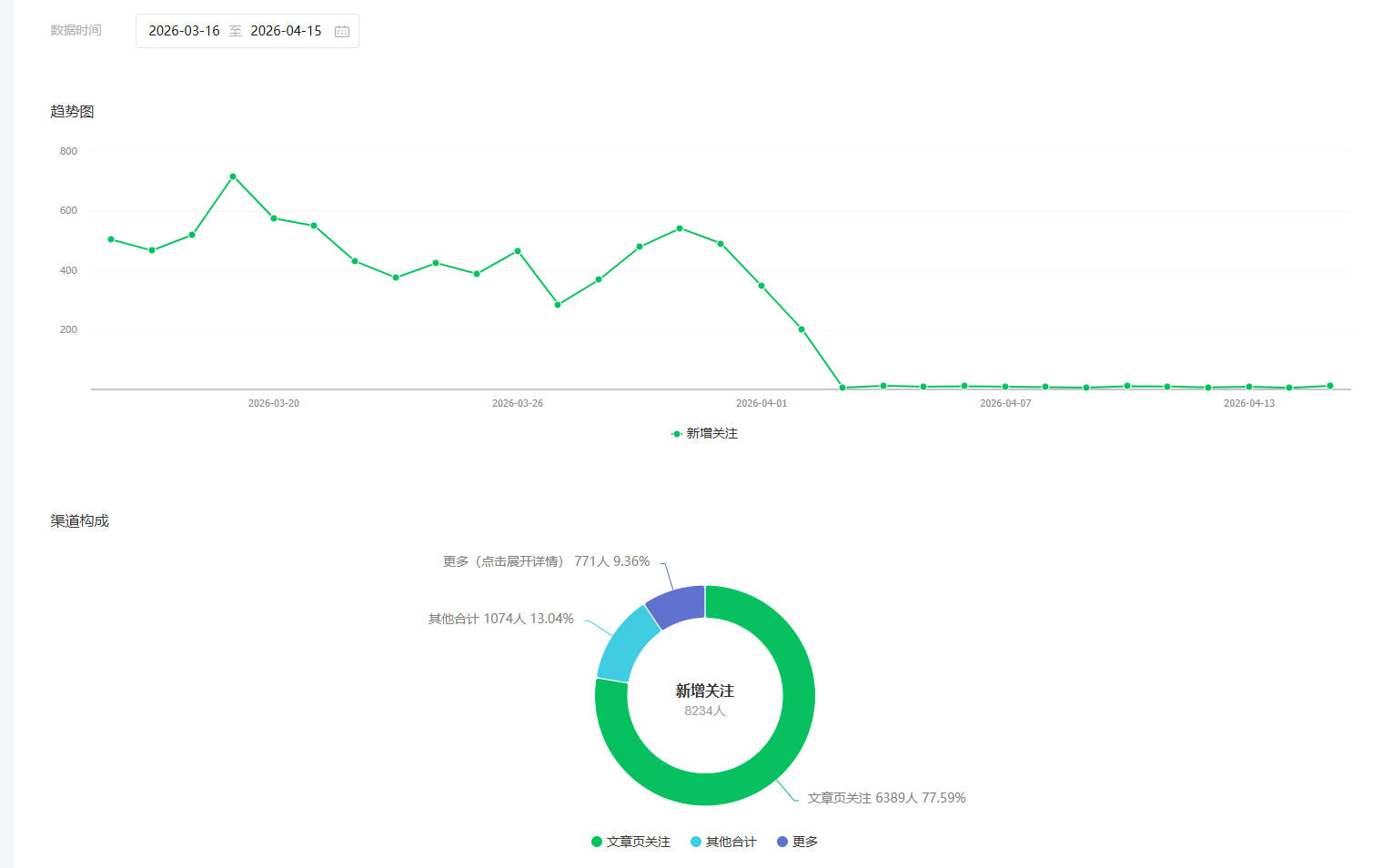1392x868 pixels.
Task: Open the calendar icon in date picker
Action: coord(342,31)
